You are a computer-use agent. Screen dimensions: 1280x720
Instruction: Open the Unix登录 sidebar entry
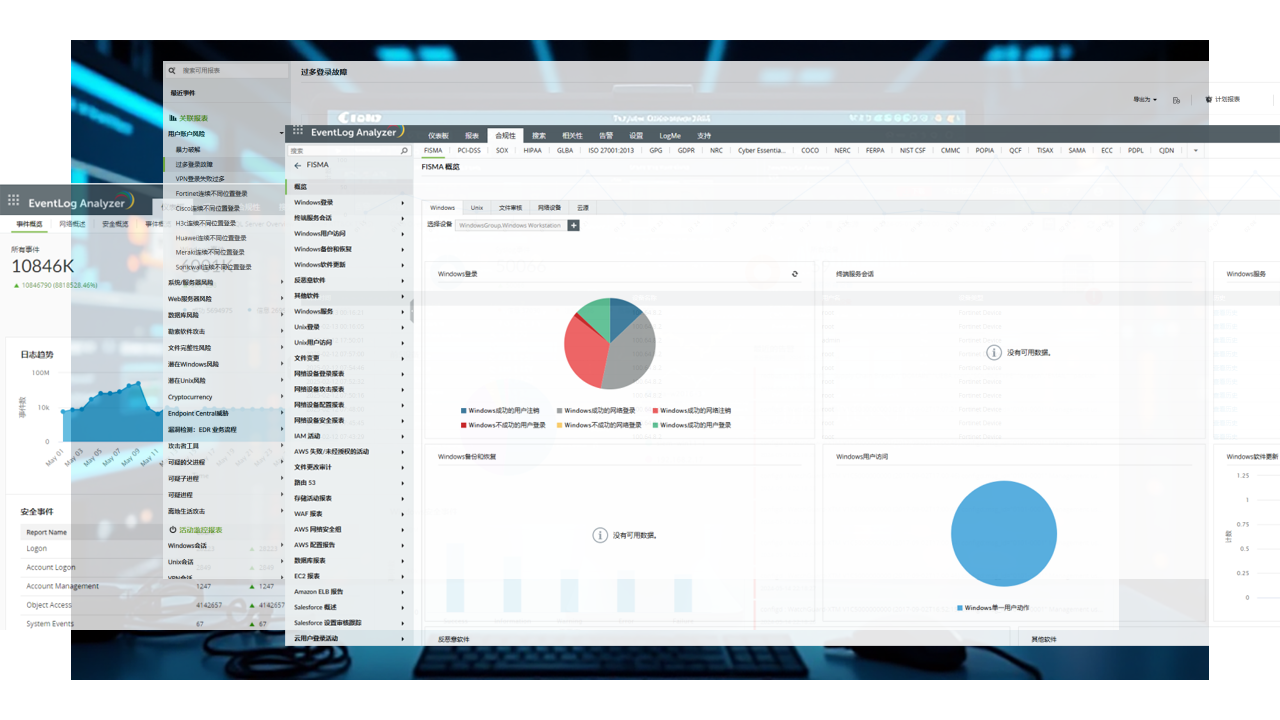tap(307, 327)
